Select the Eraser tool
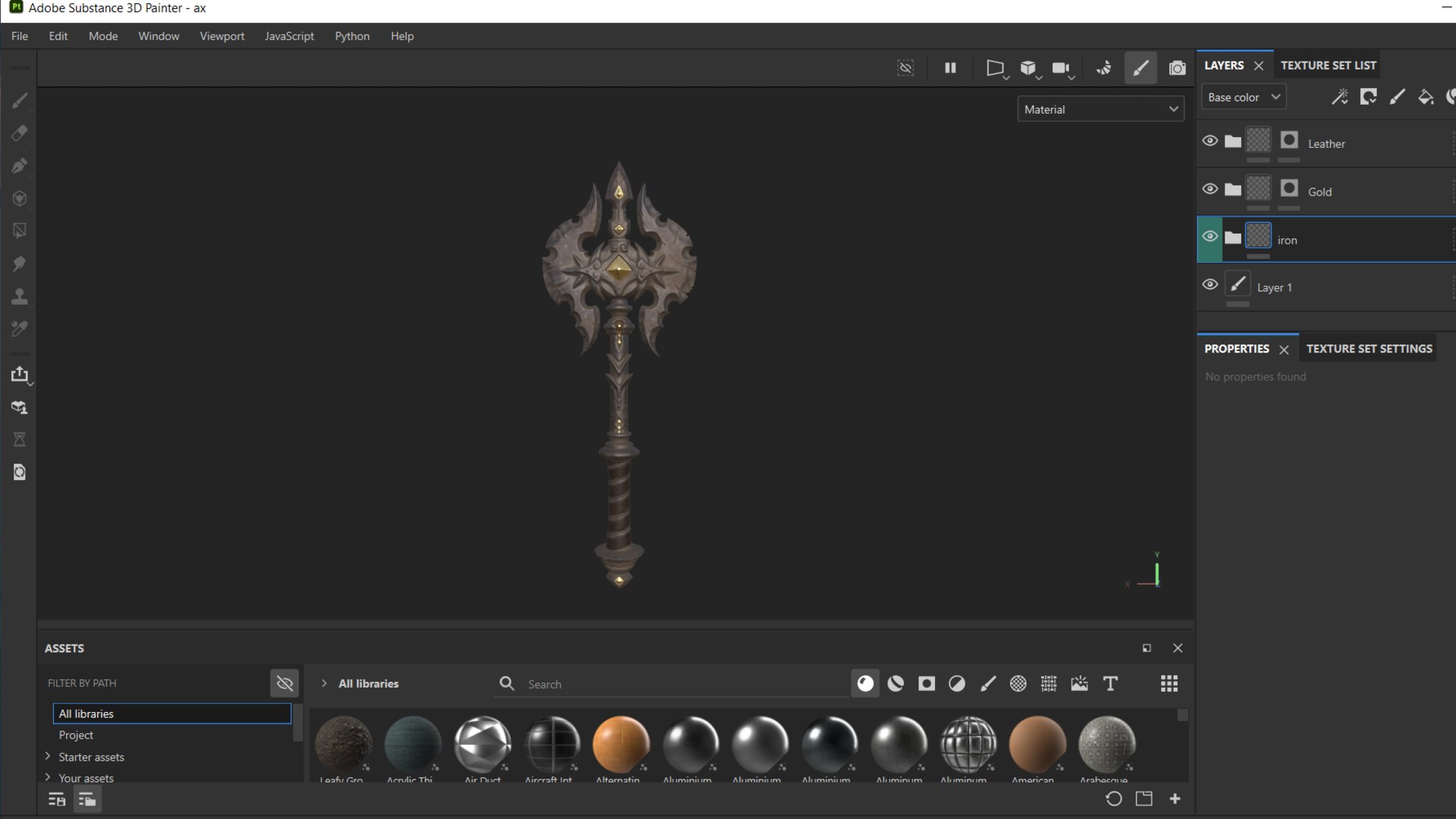Viewport: 1456px width, 819px height. (x=20, y=133)
